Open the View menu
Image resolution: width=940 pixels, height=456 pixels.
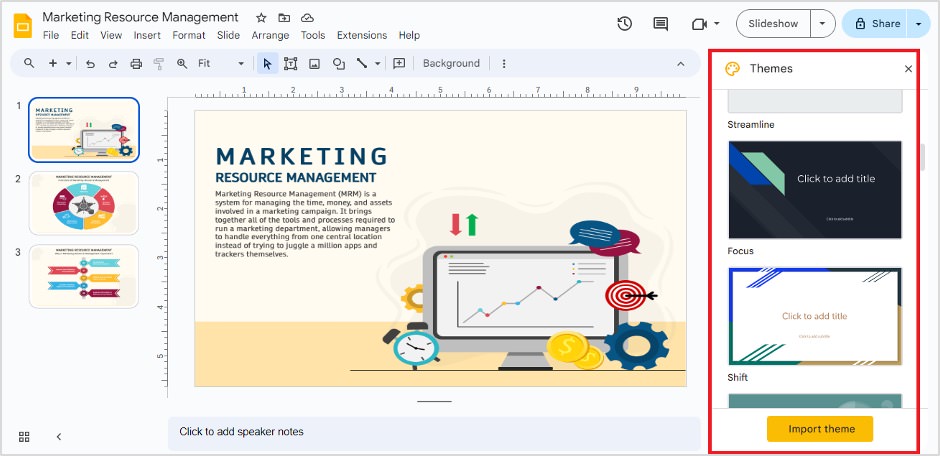click(111, 35)
